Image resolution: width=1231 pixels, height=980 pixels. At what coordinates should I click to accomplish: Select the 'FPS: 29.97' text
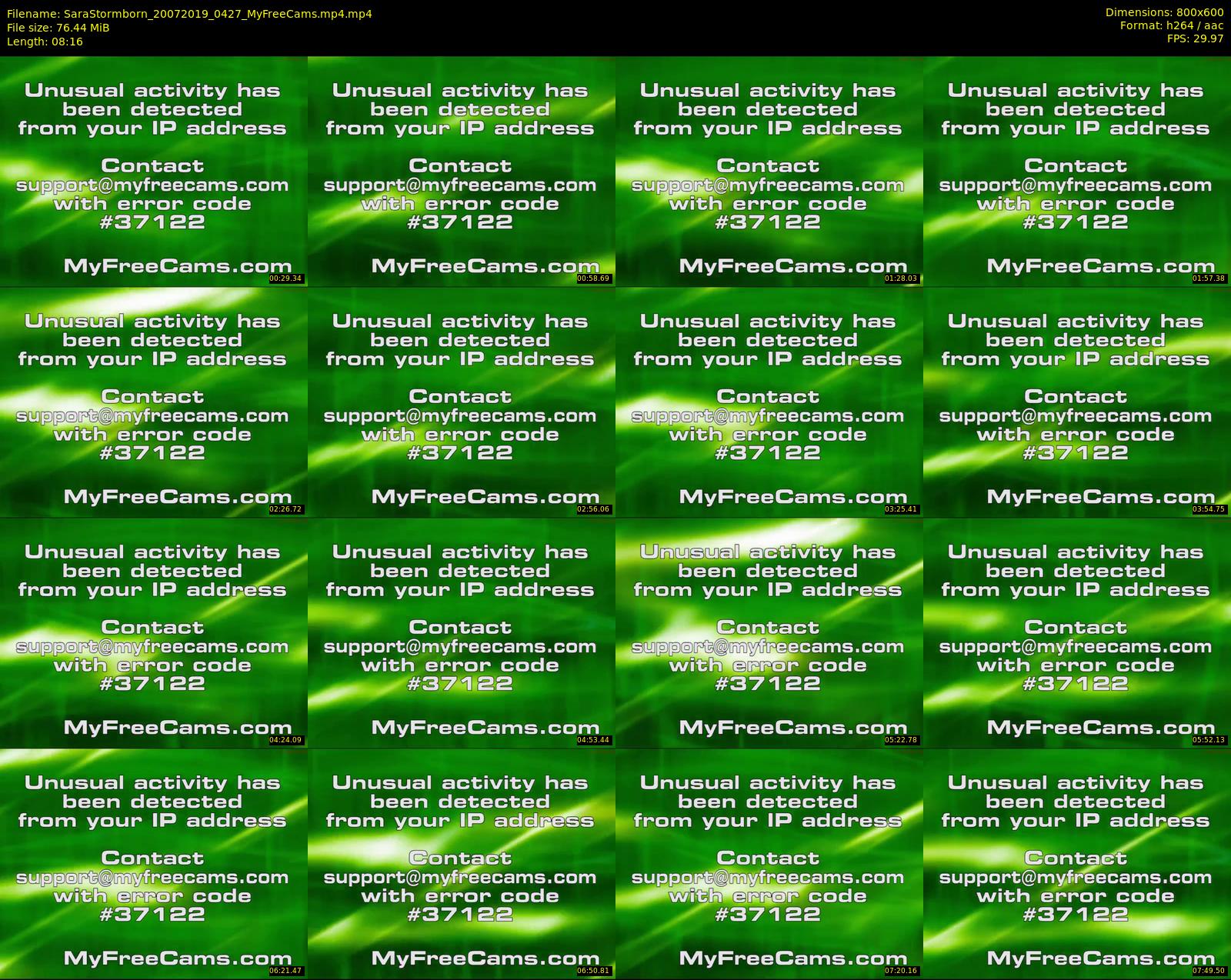click(1195, 38)
